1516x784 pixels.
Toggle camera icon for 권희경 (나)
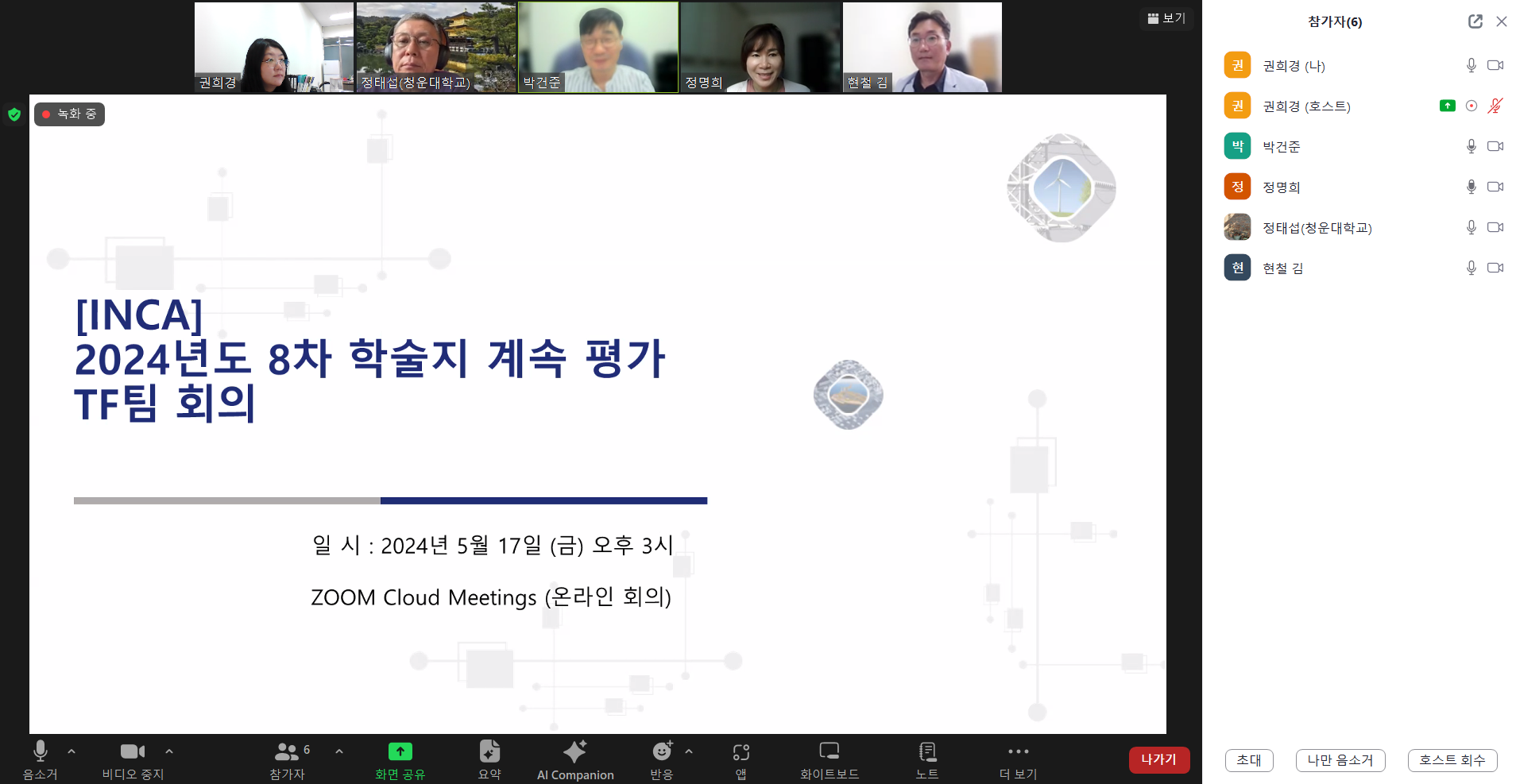(1495, 65)
